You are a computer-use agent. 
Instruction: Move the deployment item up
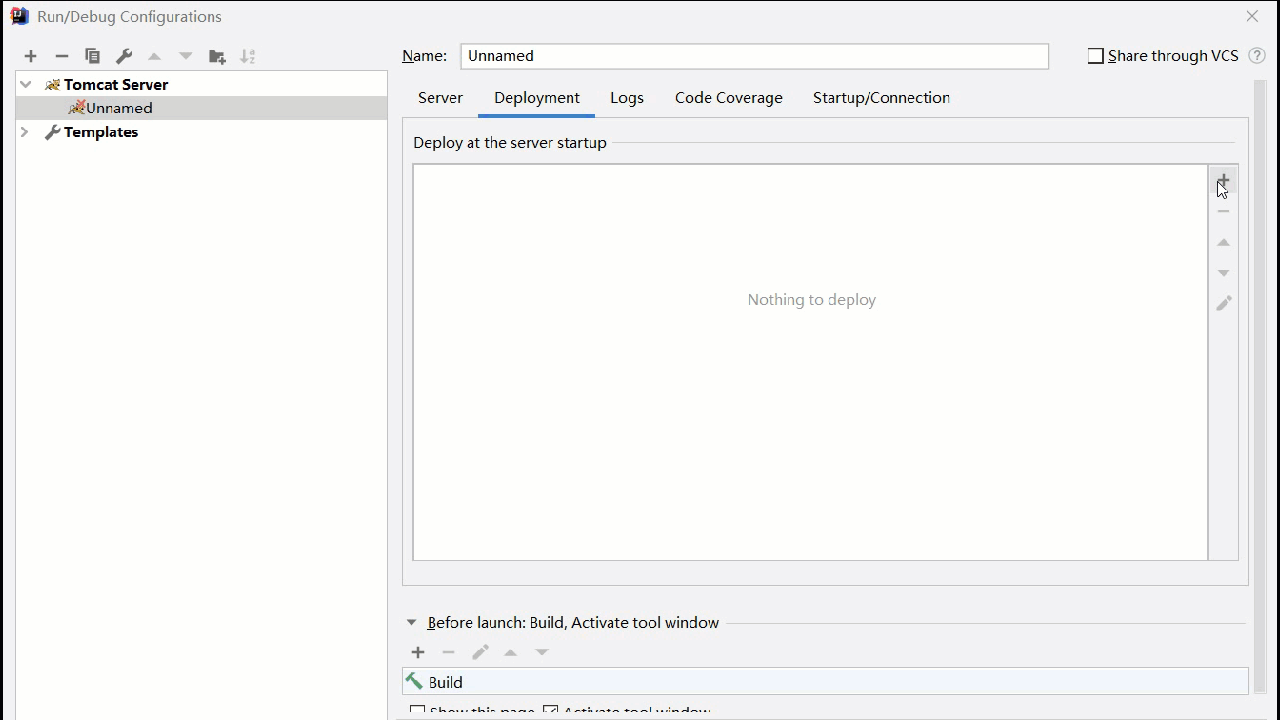coord(1223,242)
